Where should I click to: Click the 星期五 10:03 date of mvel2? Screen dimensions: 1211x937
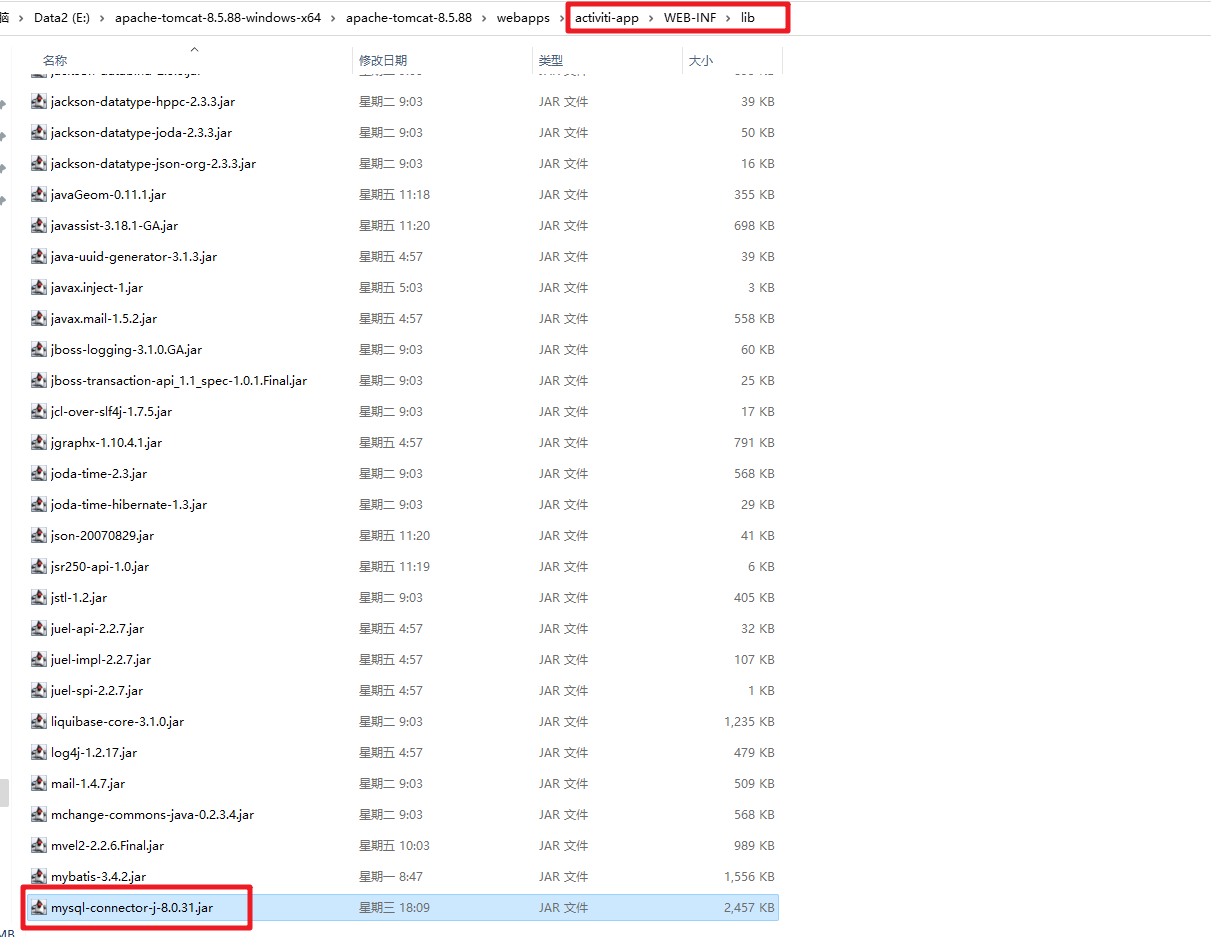point(394,846)
